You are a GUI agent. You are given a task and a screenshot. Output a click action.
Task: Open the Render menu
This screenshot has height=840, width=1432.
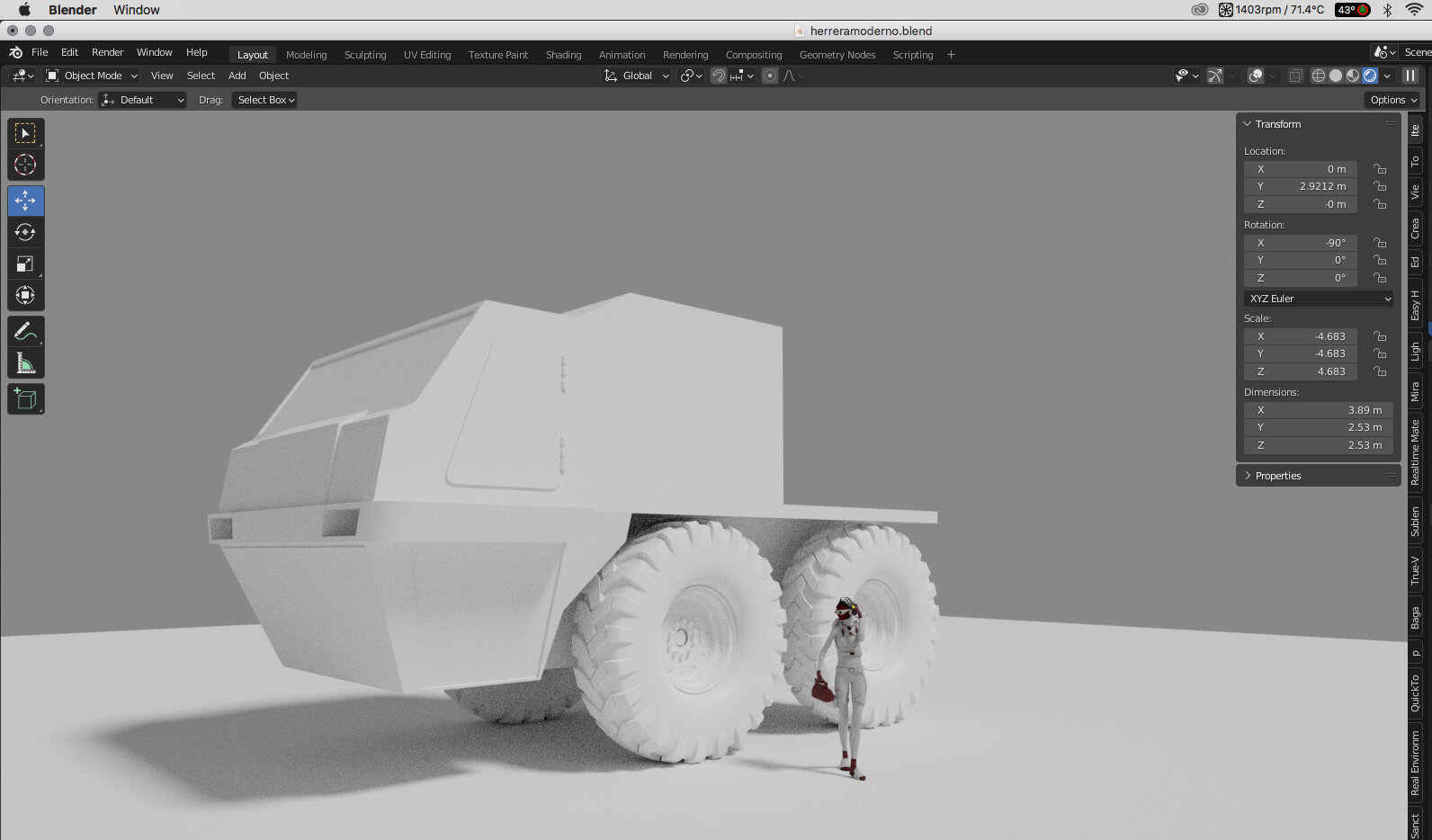pyautogui.click(x=107, y=52)
